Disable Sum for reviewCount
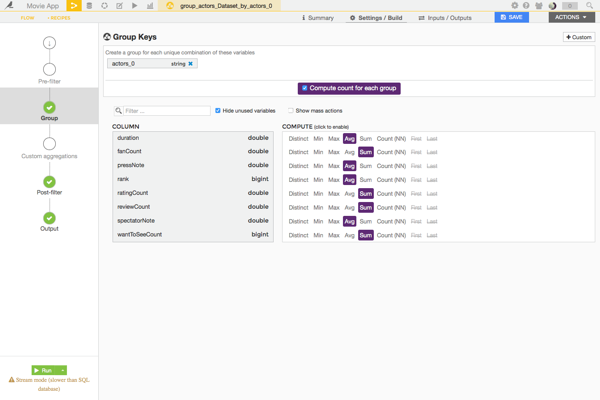The width and height of the screenshot is (600, 400). pos(366,207)
